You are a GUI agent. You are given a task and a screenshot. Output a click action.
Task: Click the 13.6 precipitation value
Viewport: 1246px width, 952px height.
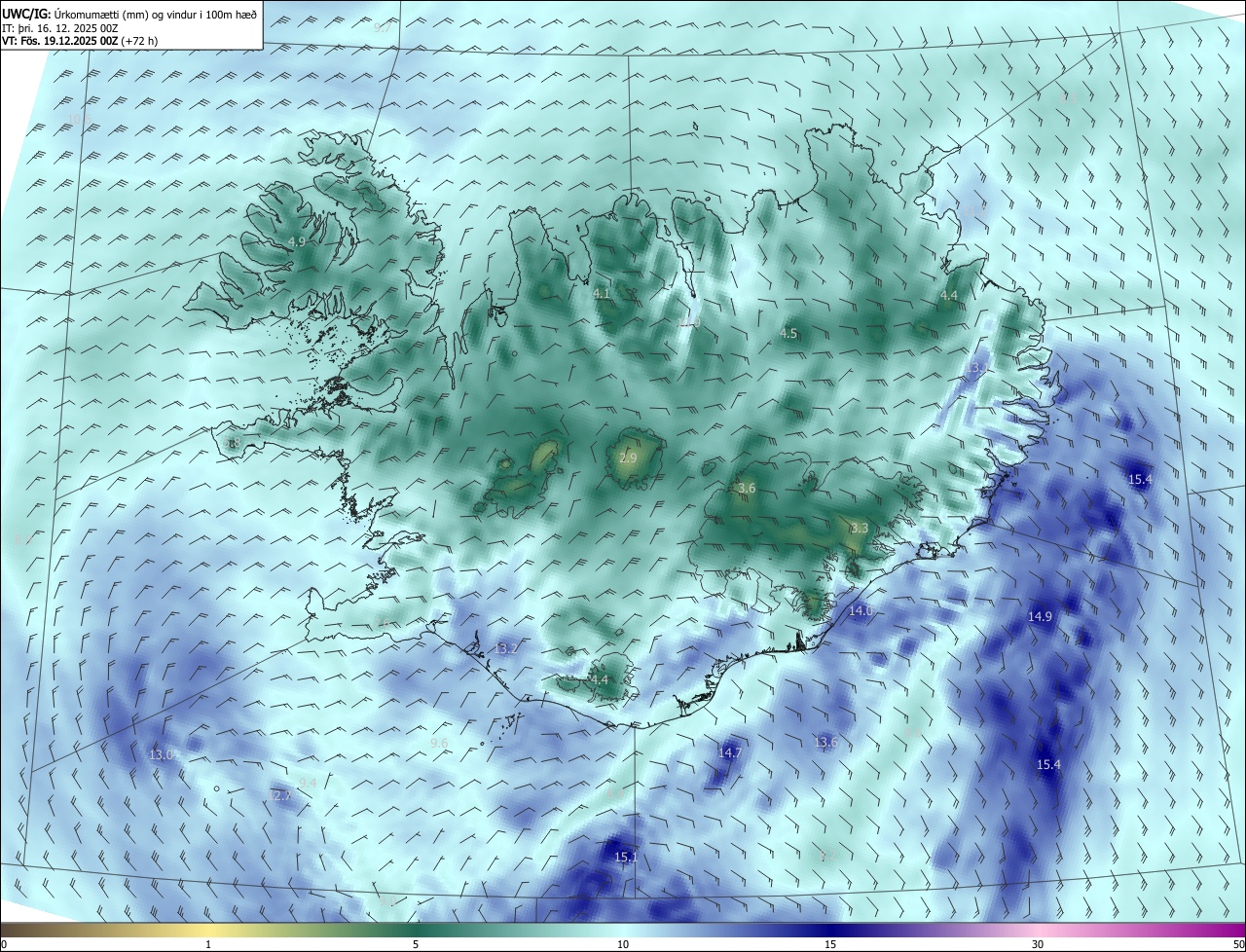(825, 742)
